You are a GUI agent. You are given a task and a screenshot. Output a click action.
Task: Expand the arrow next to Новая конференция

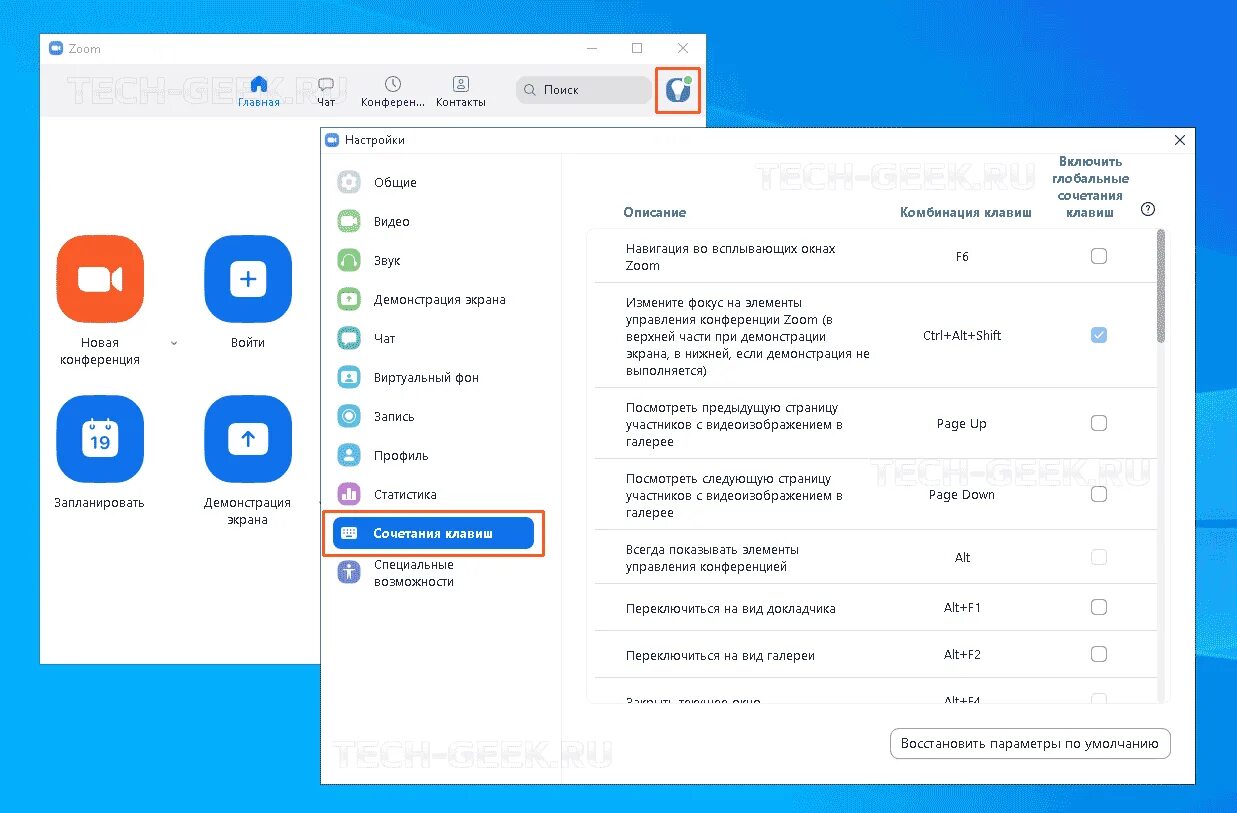[174, 343]
